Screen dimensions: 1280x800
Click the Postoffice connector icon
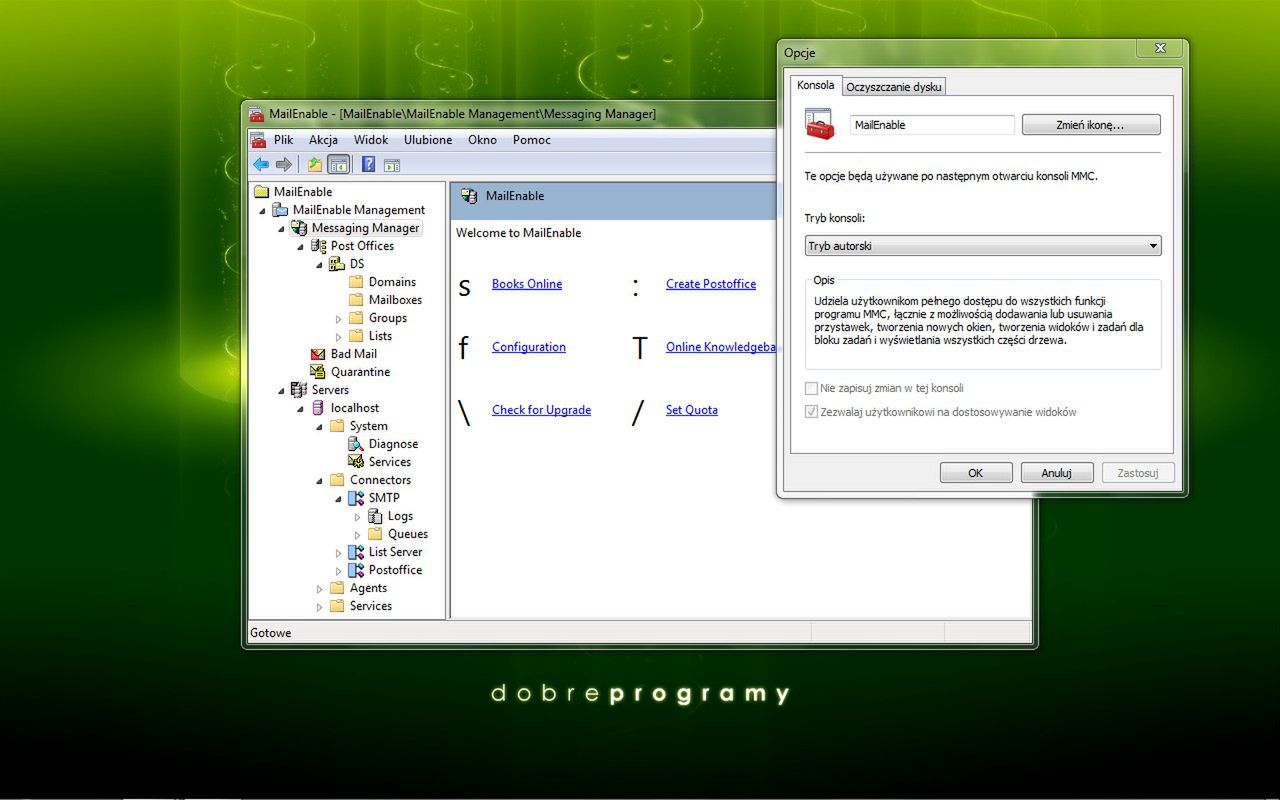tap(356, 570)
